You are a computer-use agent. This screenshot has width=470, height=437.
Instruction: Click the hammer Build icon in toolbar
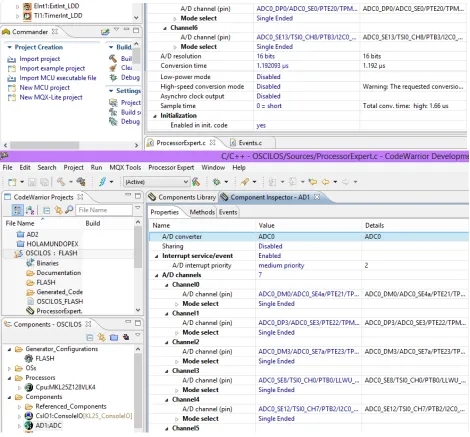pos(61,182)
